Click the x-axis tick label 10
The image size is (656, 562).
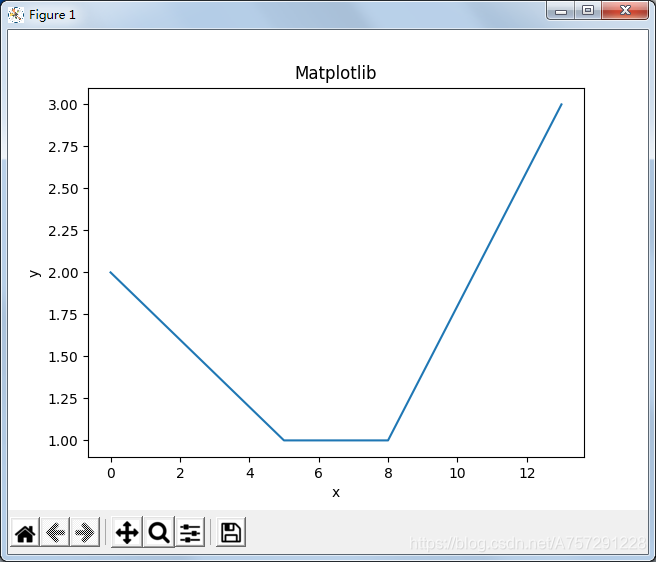pos(457,473)
